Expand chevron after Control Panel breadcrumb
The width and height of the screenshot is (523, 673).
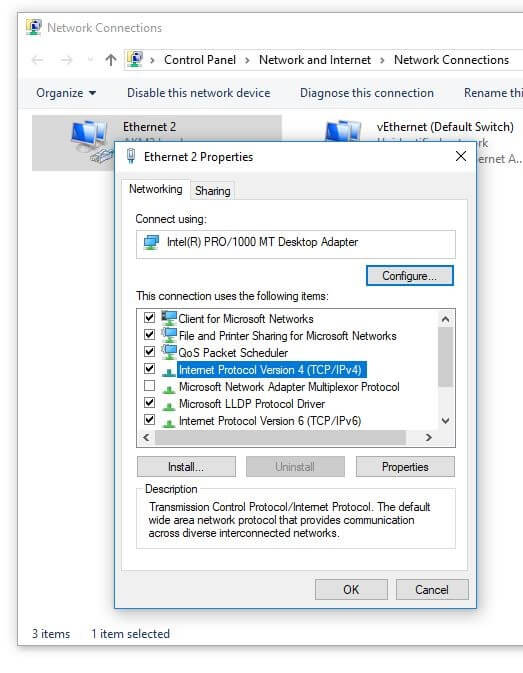(x=247, y=60)
